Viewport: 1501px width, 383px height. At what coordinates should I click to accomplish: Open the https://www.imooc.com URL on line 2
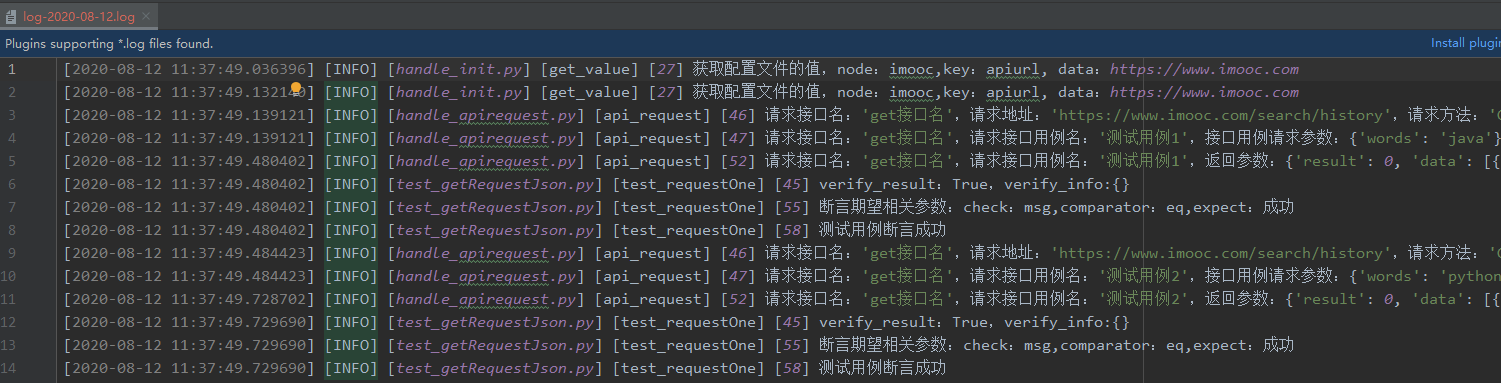[1204, 92]
